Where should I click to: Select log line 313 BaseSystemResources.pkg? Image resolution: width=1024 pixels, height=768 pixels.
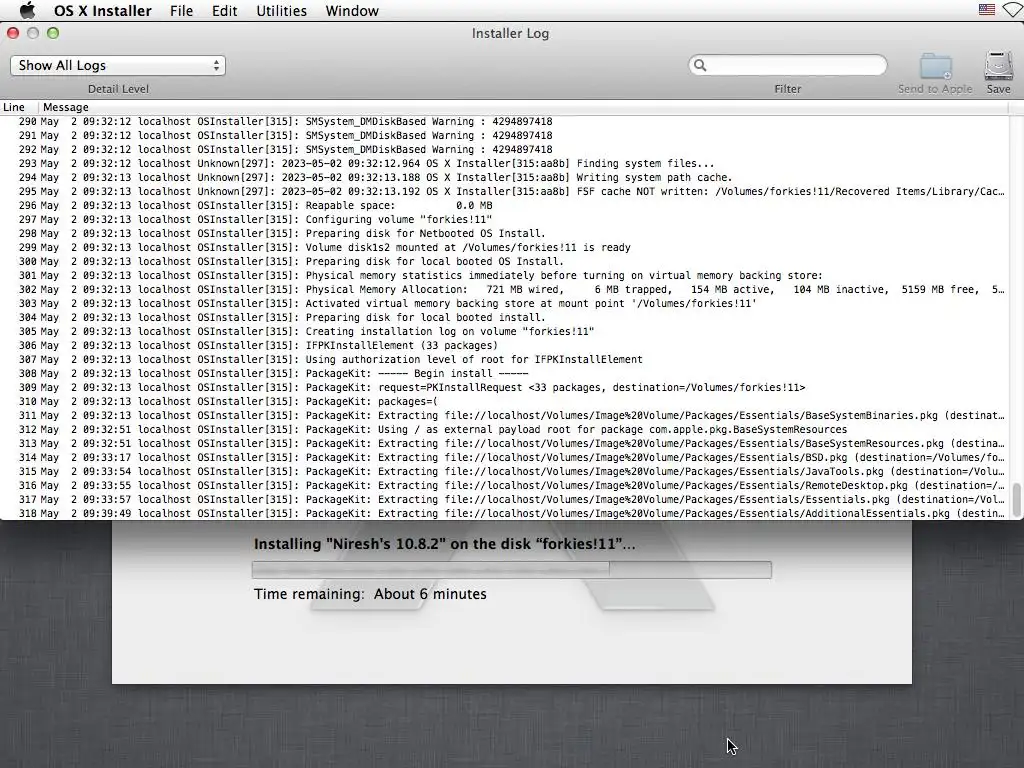(504, 444)
